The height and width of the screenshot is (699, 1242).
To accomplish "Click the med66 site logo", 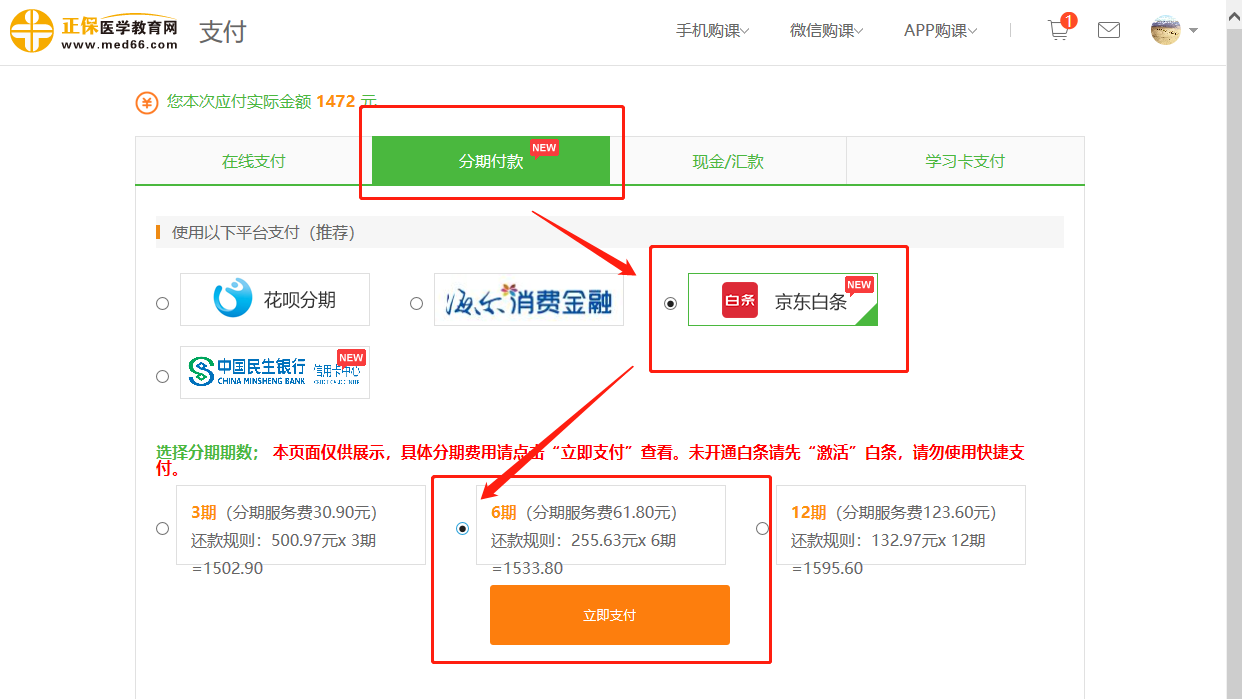I will pos(95,30).
